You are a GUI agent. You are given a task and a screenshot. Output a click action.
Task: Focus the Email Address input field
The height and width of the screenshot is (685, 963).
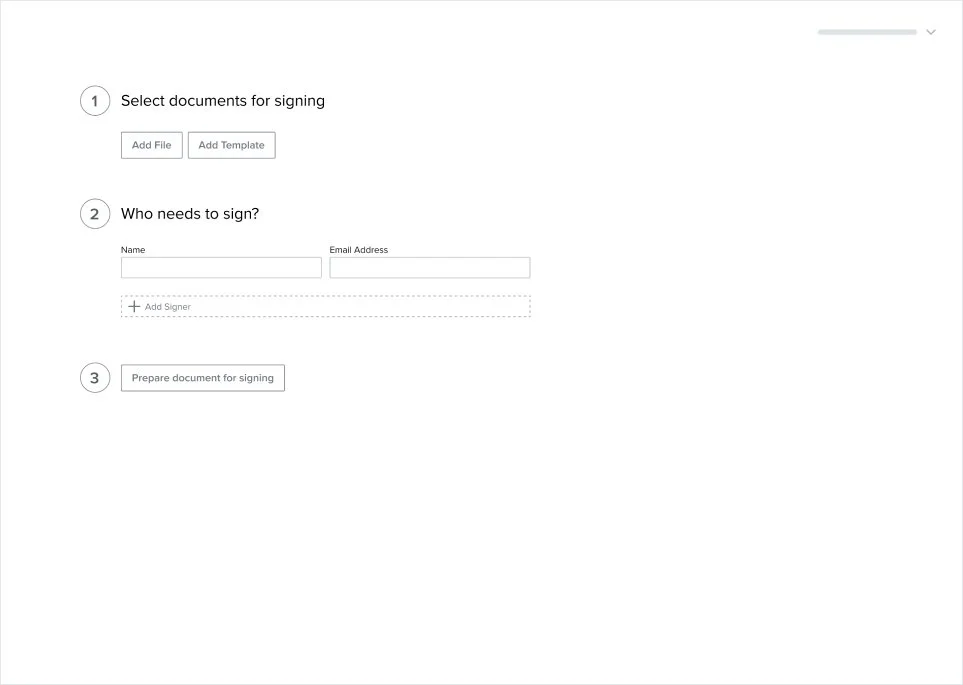point(430,268)
